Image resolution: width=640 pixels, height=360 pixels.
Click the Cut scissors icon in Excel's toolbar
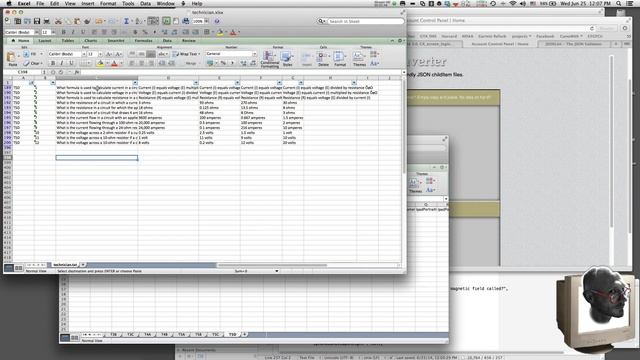click(x=58, y=21)
